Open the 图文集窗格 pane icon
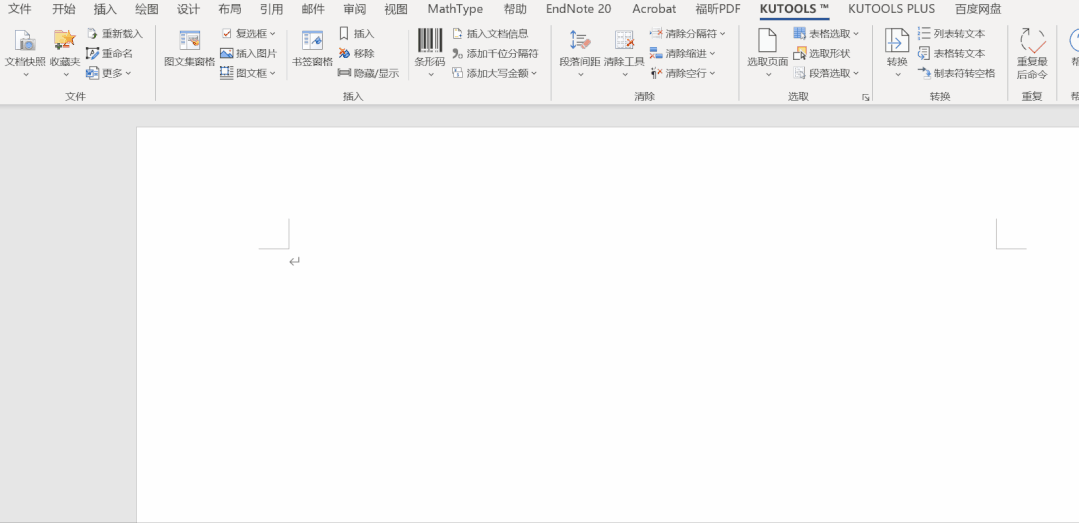This screenshot has width=1079, height=523. click(189, 41)
